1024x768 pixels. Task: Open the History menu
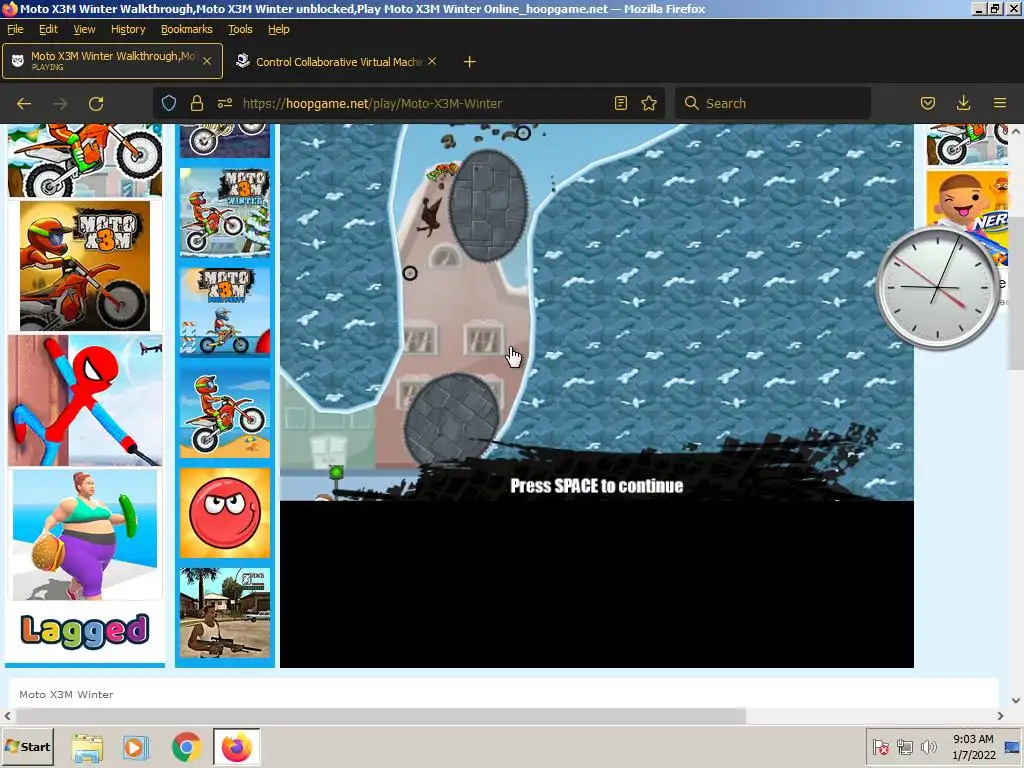pos(128,29)
